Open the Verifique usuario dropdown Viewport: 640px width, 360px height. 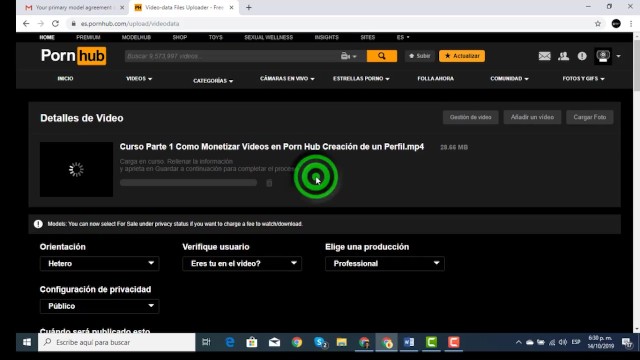[242, 264]
